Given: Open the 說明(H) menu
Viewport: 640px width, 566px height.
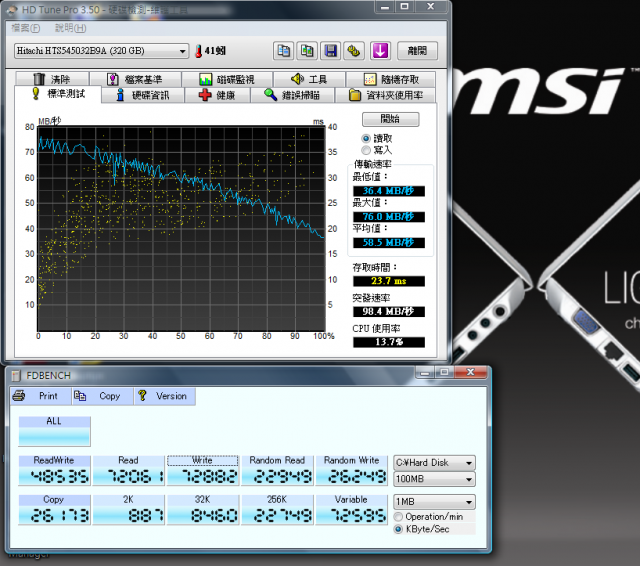Looking at the screenshot, I should point(71,28).
